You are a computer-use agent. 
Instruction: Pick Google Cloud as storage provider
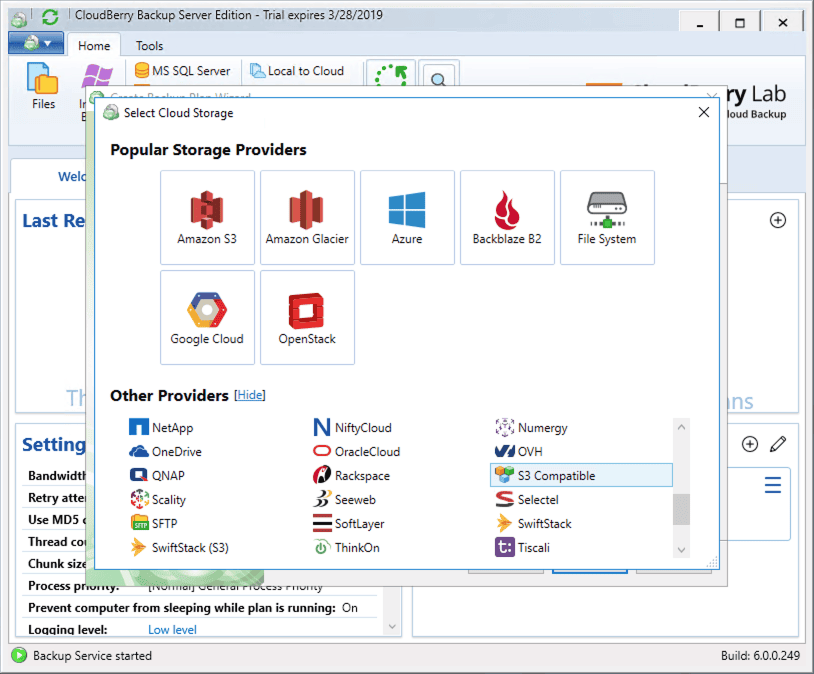(x=207, y=317)
